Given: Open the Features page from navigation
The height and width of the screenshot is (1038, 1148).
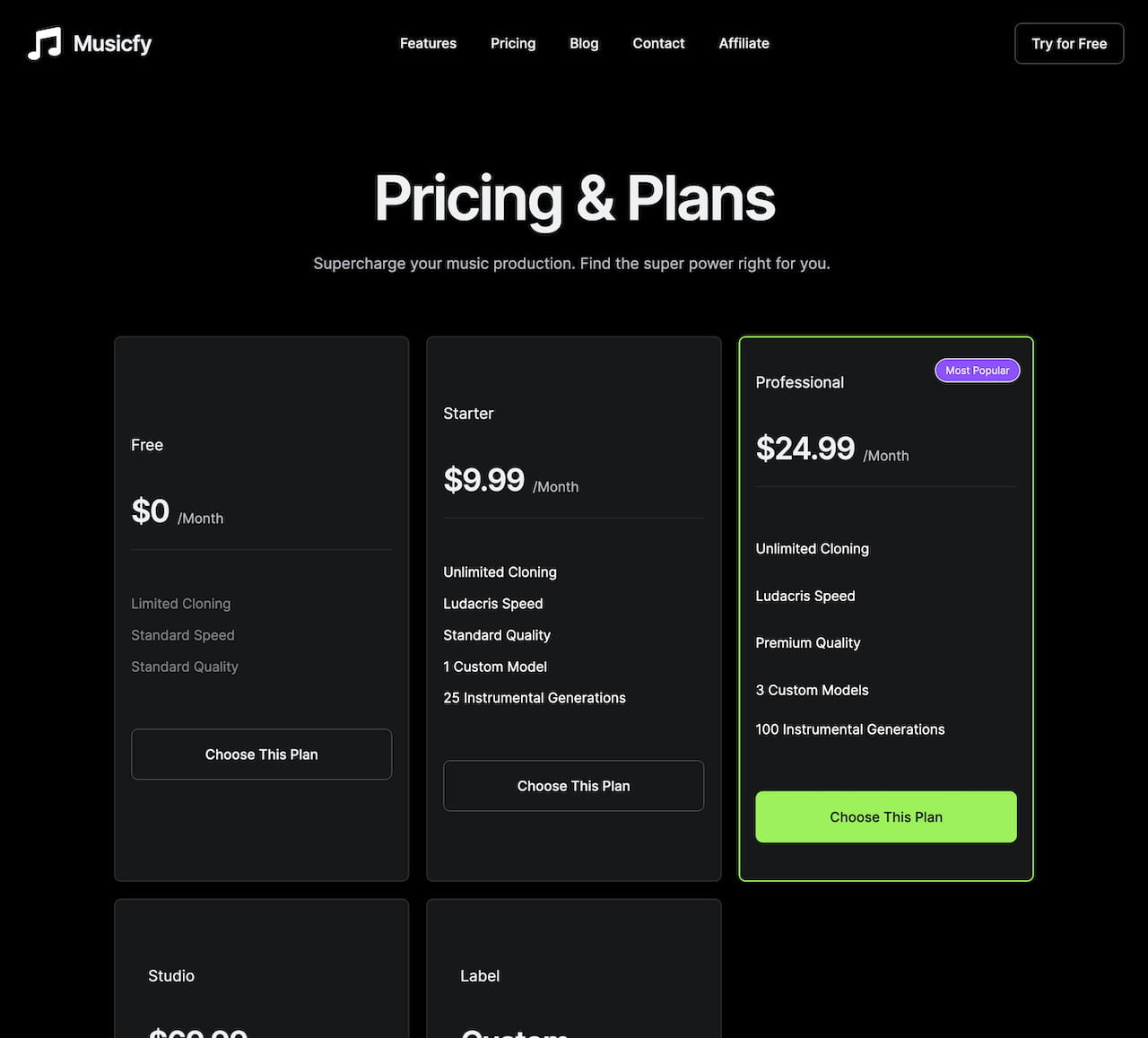Looking at the screenshot, I should pos(428,43).
